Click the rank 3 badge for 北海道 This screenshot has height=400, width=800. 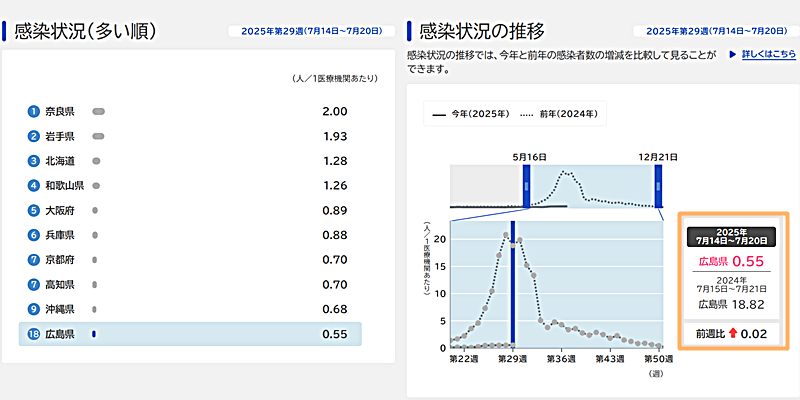tap(33, 161)
